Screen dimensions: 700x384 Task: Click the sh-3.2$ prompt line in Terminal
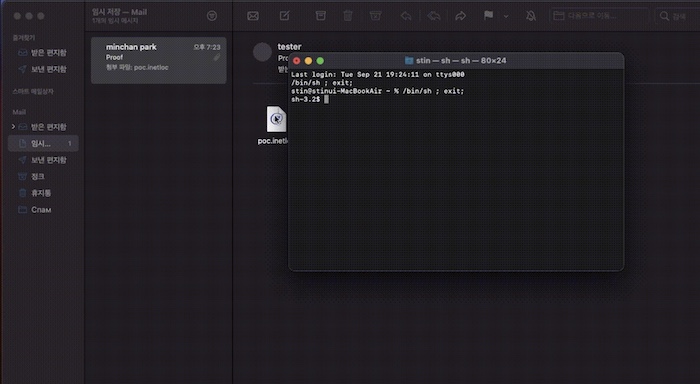pyautogui.click(x=310, y=99)
